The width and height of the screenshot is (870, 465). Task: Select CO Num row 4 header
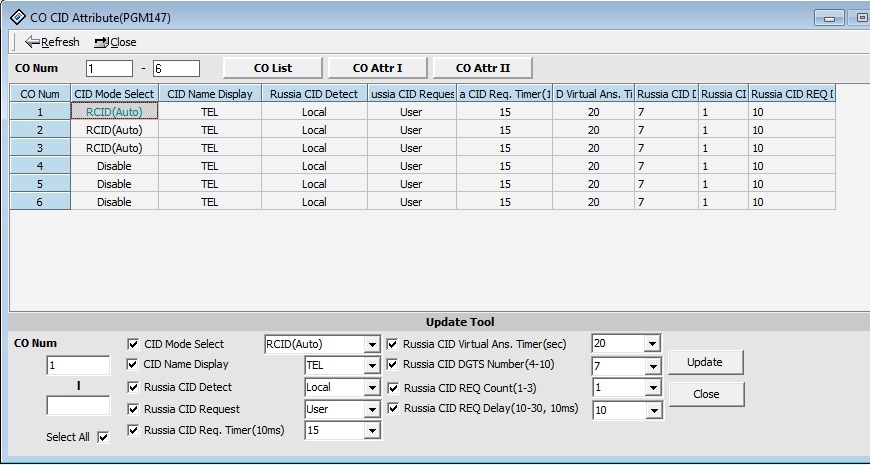click(x=40, y=166)
